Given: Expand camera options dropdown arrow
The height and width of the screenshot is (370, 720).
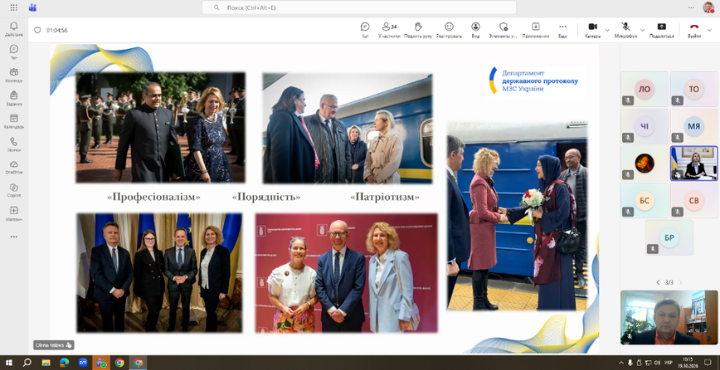Looking at the screenshot, I should click(x=608, y=30).
